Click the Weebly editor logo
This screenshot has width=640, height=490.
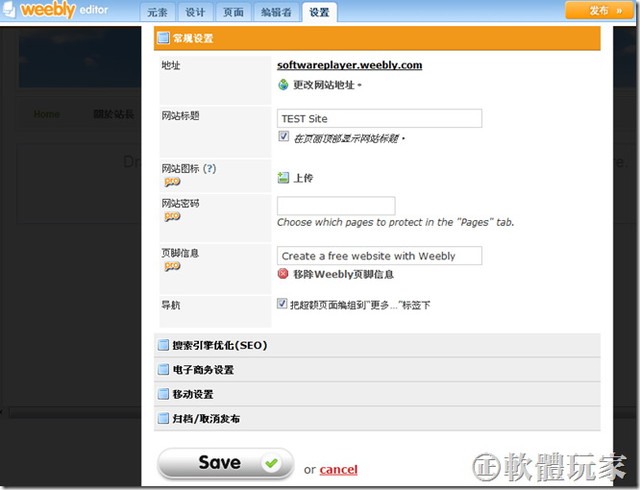tap(57, 10)
